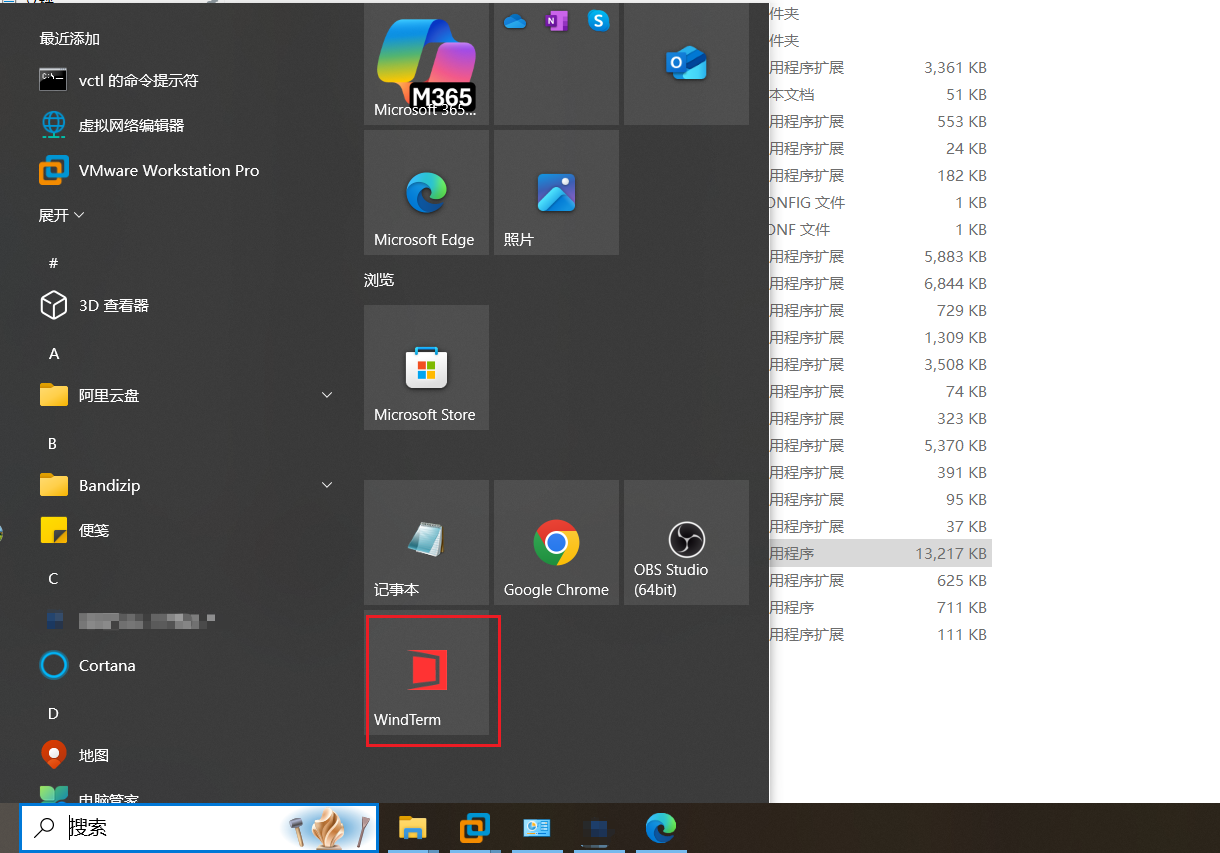Select Explorer row sized 5,370 KB
Image resolution: width=1220 pixels, height=853 pixels.
[880, 446]
